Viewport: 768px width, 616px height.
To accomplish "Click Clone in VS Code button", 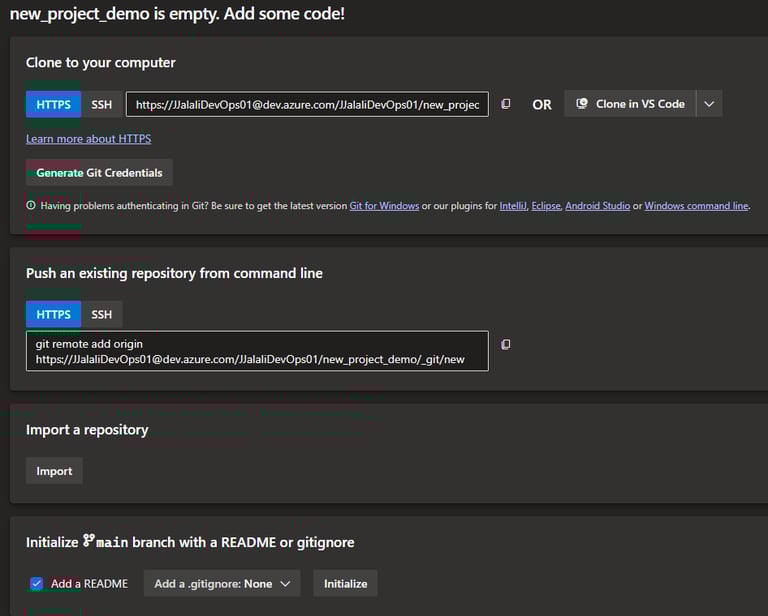I will coord(630,104).
